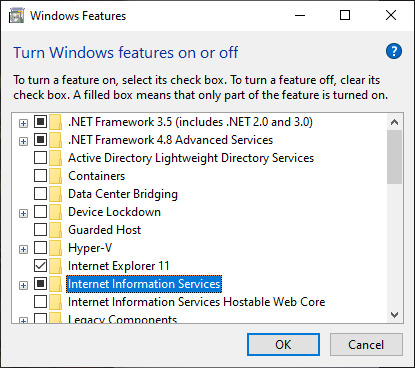Enable Active Directory Lightweight Directory Services
Viewport: 415px width, 368px height.
[40, 158]
